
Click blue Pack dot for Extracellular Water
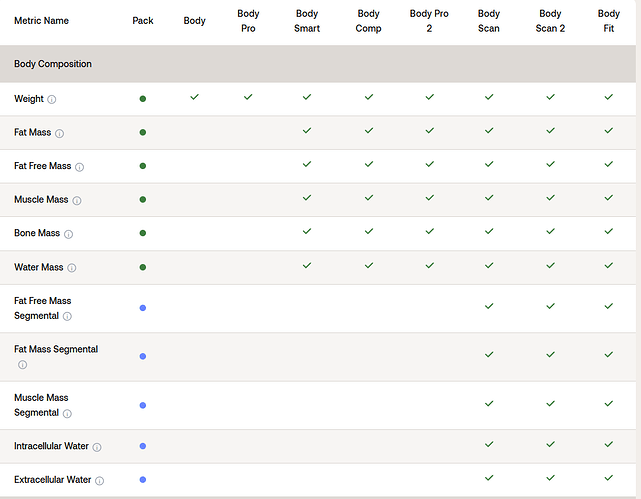click(143, 479)
